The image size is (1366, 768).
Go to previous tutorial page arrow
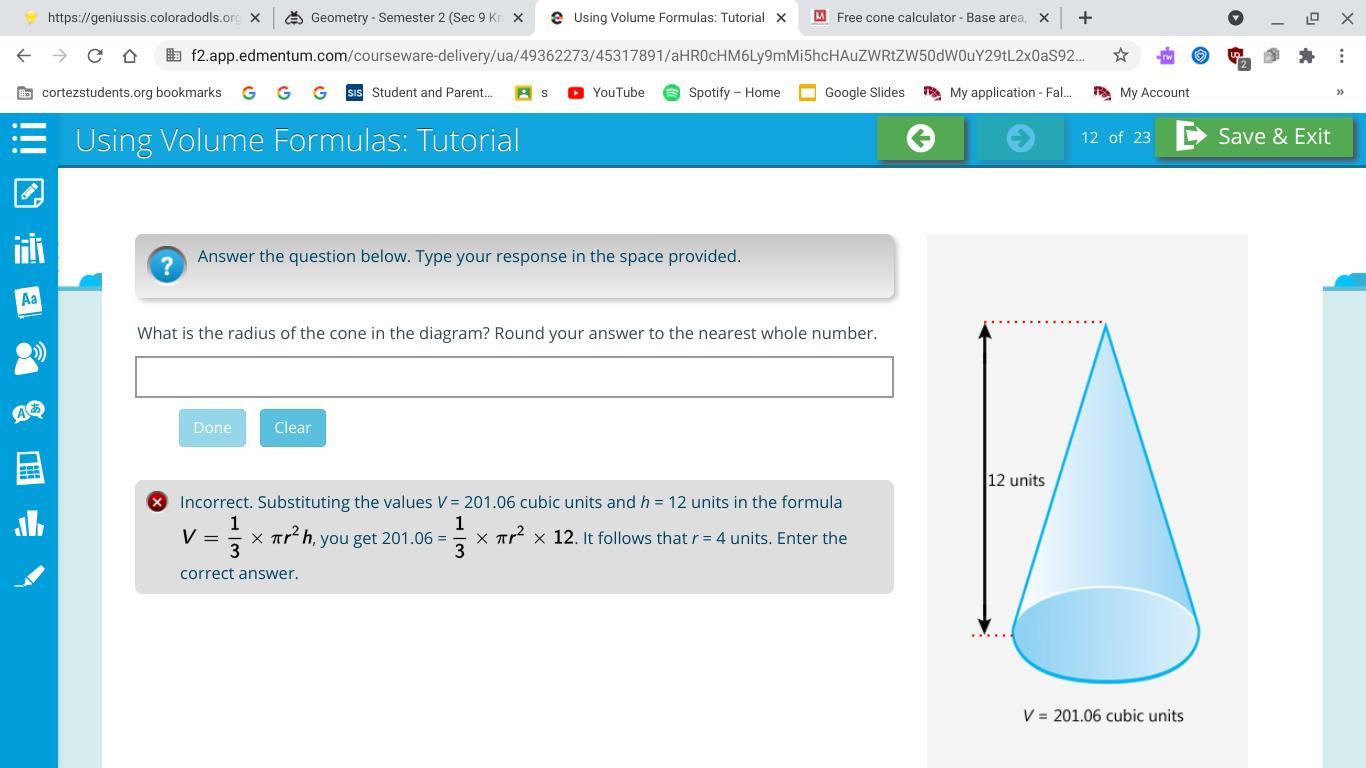pyautogui.click(x=920, y=138)
